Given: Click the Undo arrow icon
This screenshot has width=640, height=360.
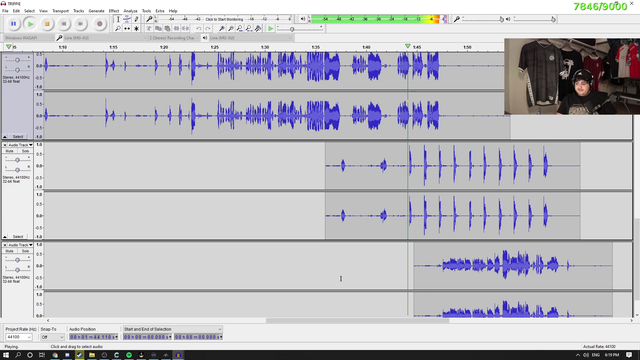Looking at the screenshot, I should coord(198,29).
